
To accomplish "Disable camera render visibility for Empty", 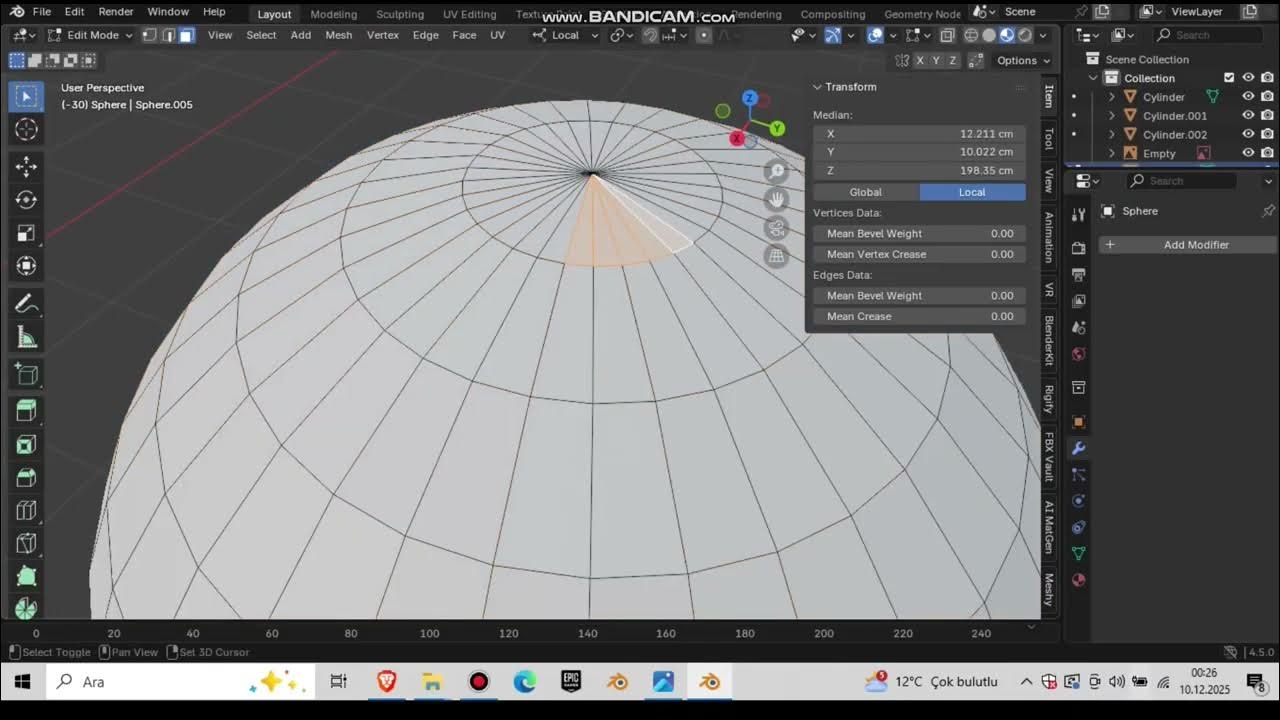I will point(1267,153).
